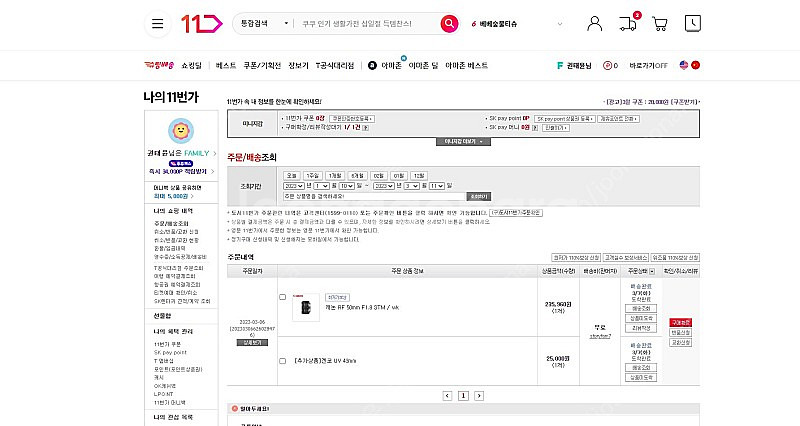This screenshot has height=426, width=800.
Task: Open the start month dropdown showing 1
Action: (321, 186)
